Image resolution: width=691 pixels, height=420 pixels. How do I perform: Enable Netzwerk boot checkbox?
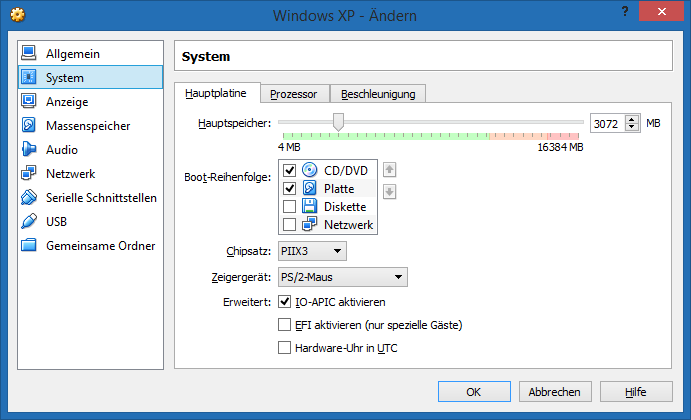[x=290, y=224]
